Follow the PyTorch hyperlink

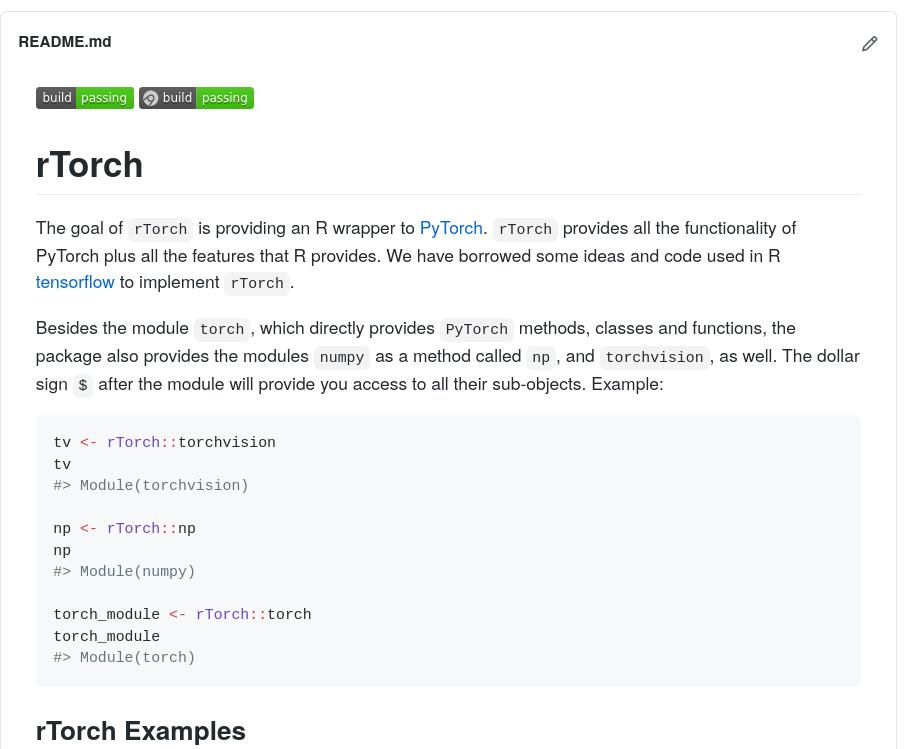tap(451, 228)
